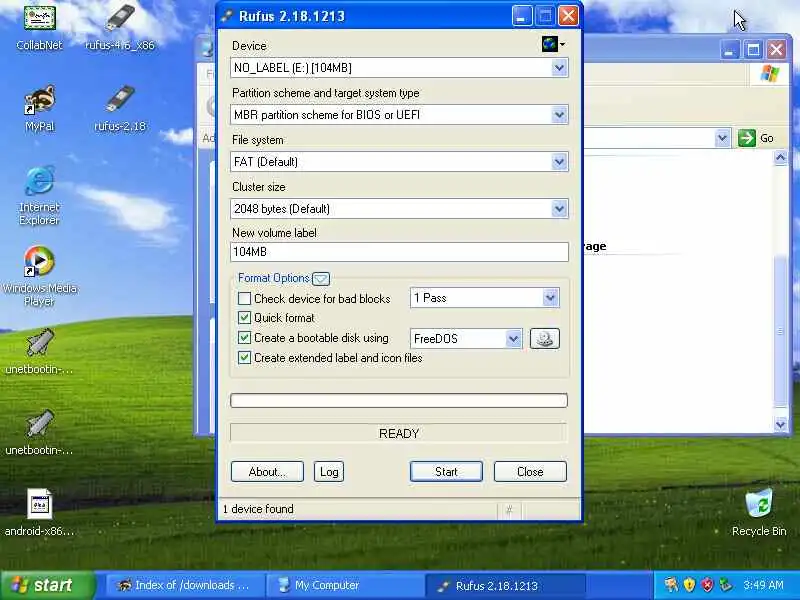
Task: Uncheck Quick format option
Action: click(x=244, y=318)
